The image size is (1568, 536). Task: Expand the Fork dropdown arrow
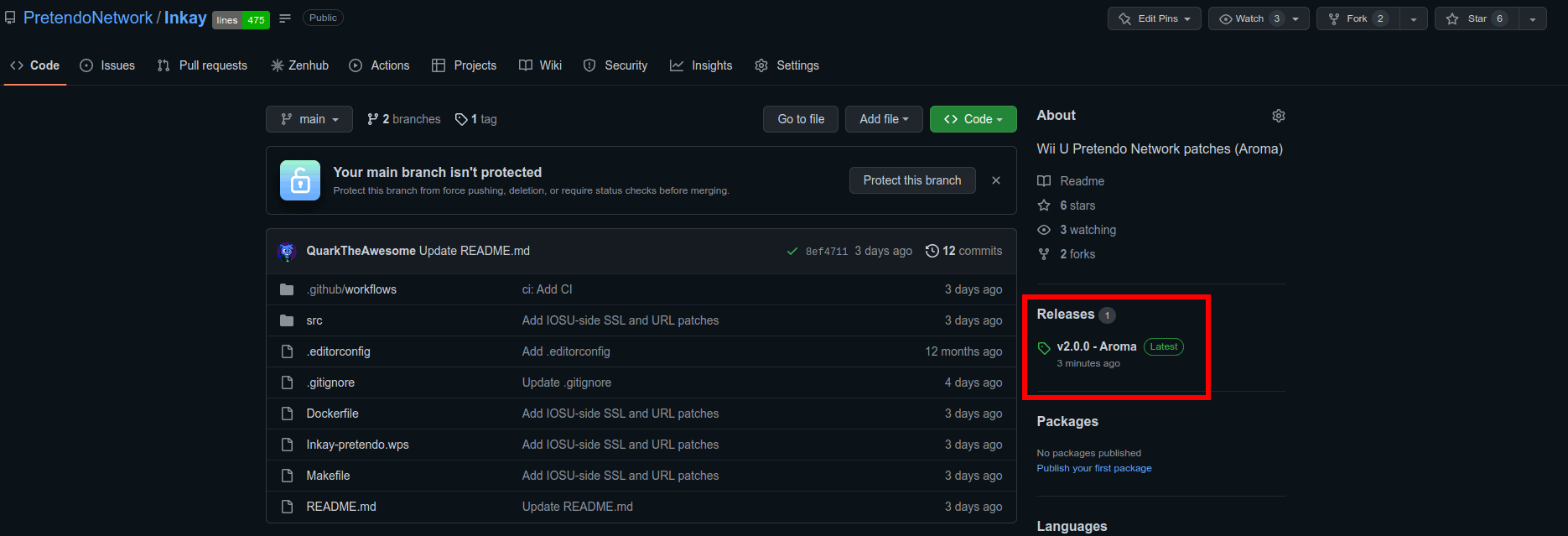coord(1414,18)
